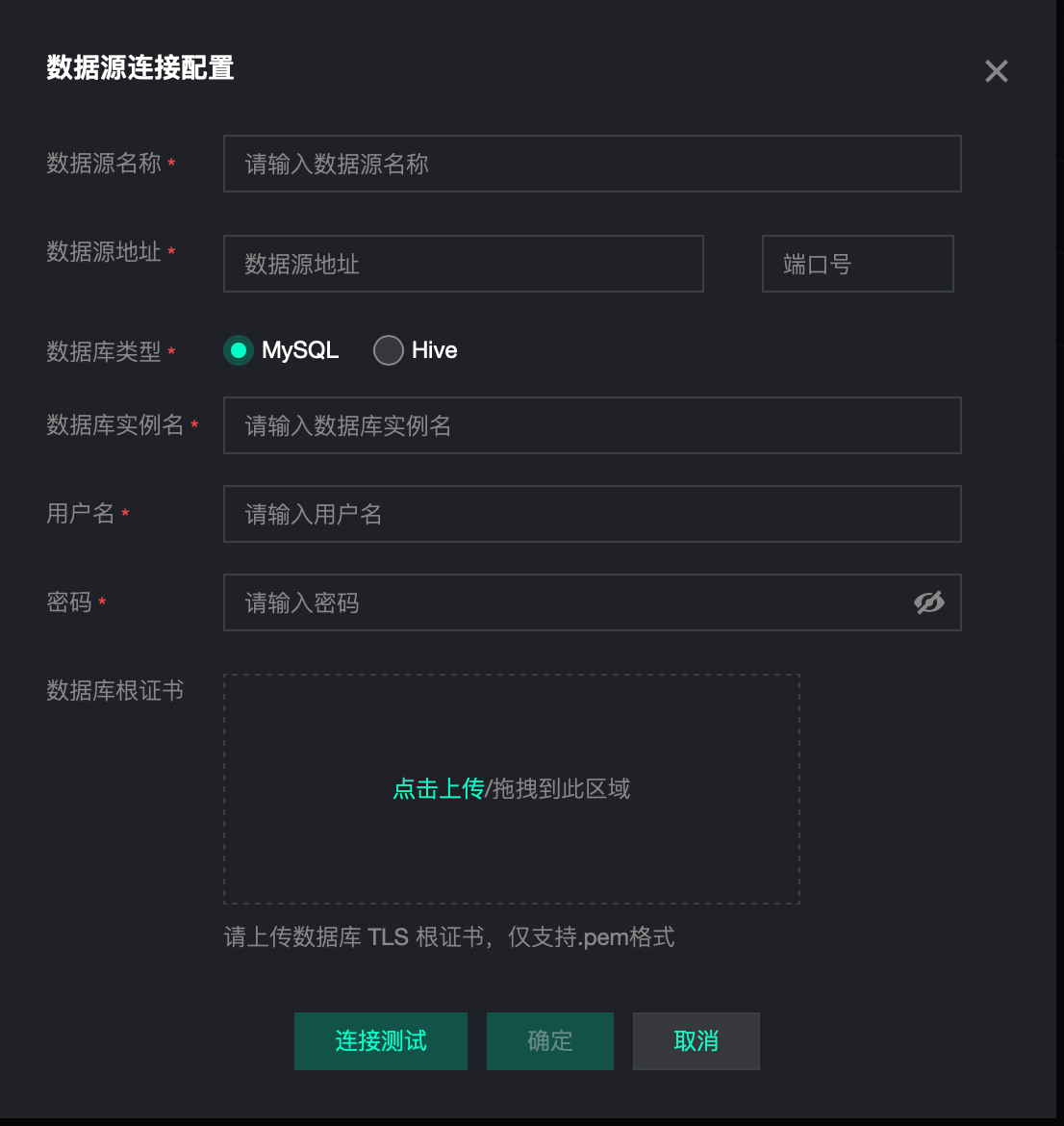Click the 用户名 username input field
Screen dimensions: 1064x1126
click(592, 514)
